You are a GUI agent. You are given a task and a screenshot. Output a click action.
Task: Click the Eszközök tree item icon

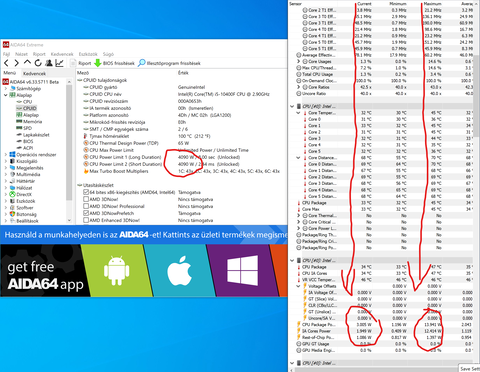pos(12,201)
